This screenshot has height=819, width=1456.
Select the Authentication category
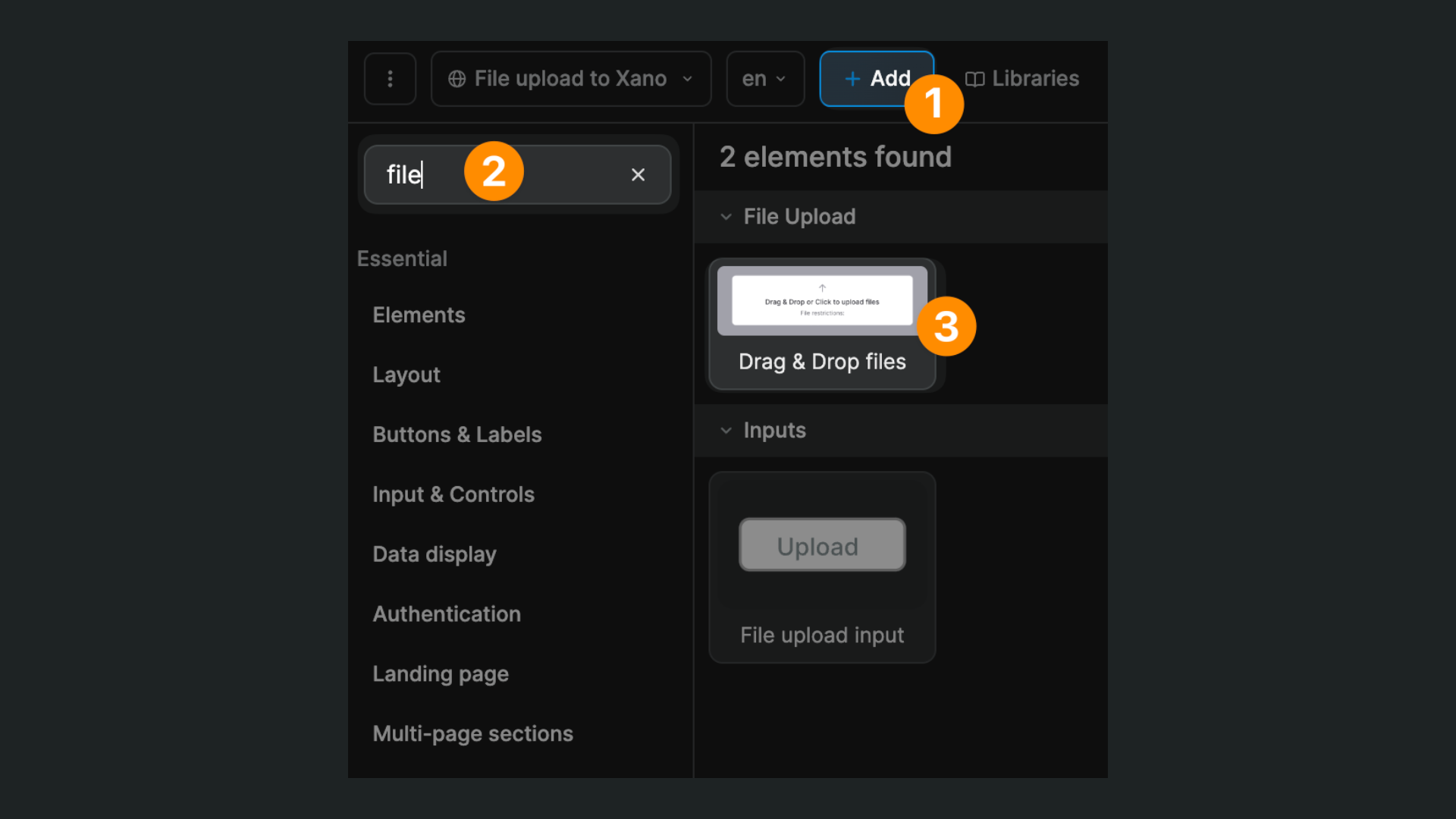point(446,614)
